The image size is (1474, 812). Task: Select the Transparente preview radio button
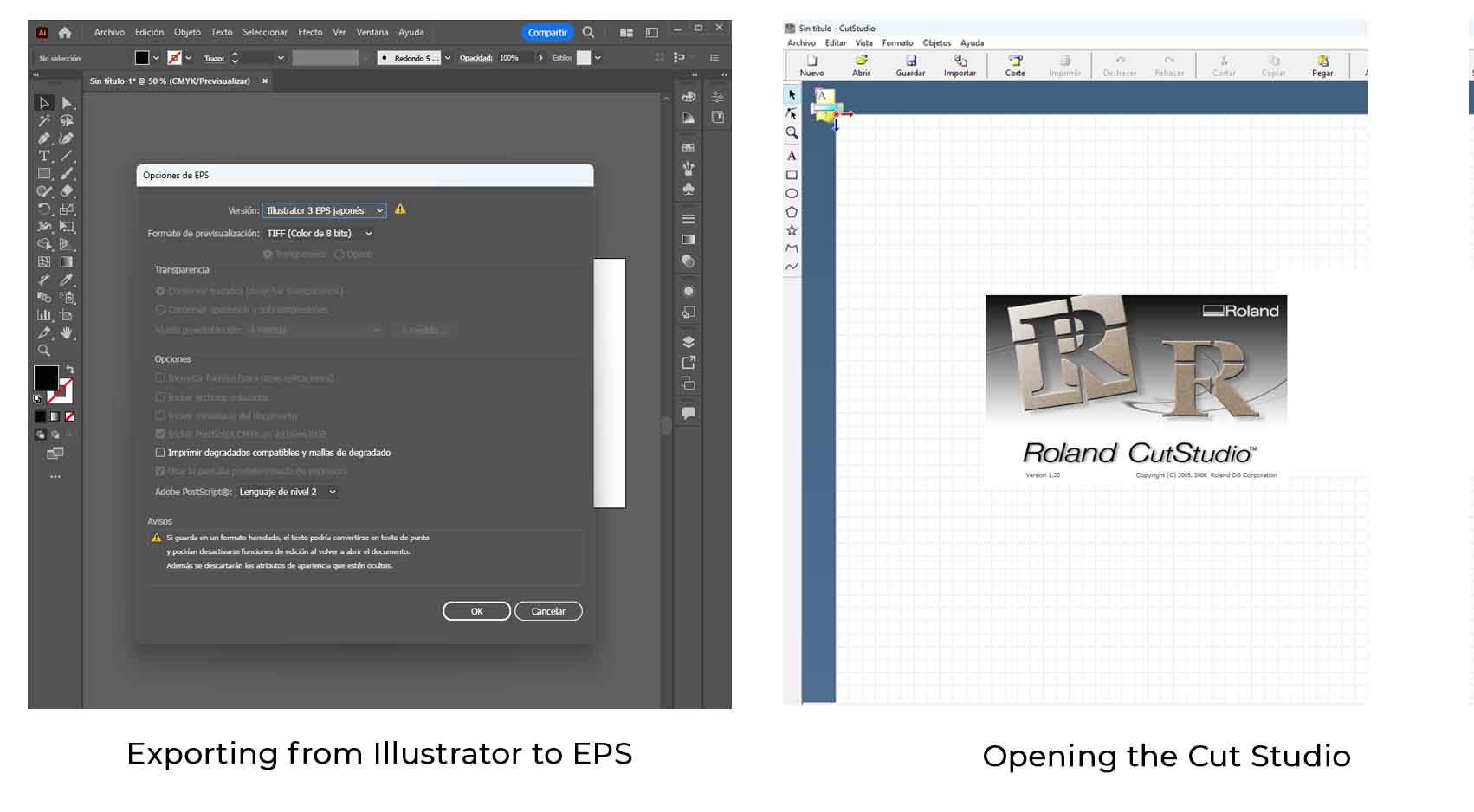pos(268,255)
